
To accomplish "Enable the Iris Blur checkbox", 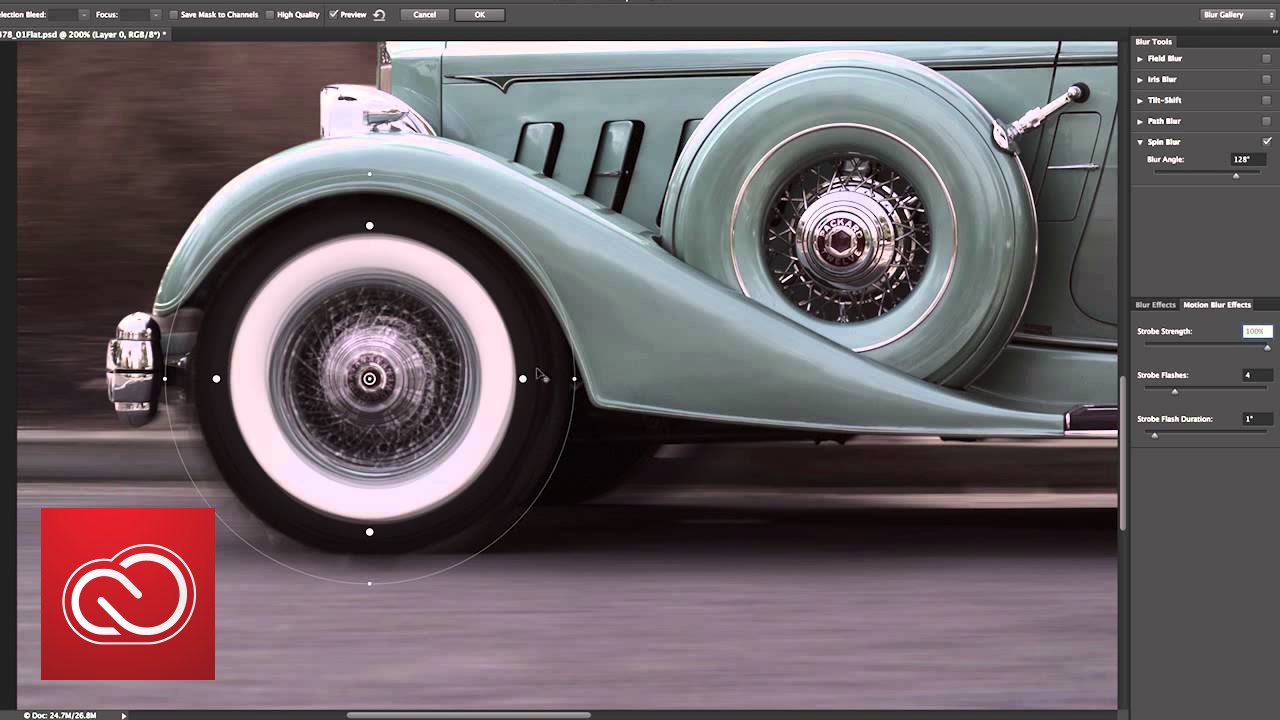I will click(1267, 79).
